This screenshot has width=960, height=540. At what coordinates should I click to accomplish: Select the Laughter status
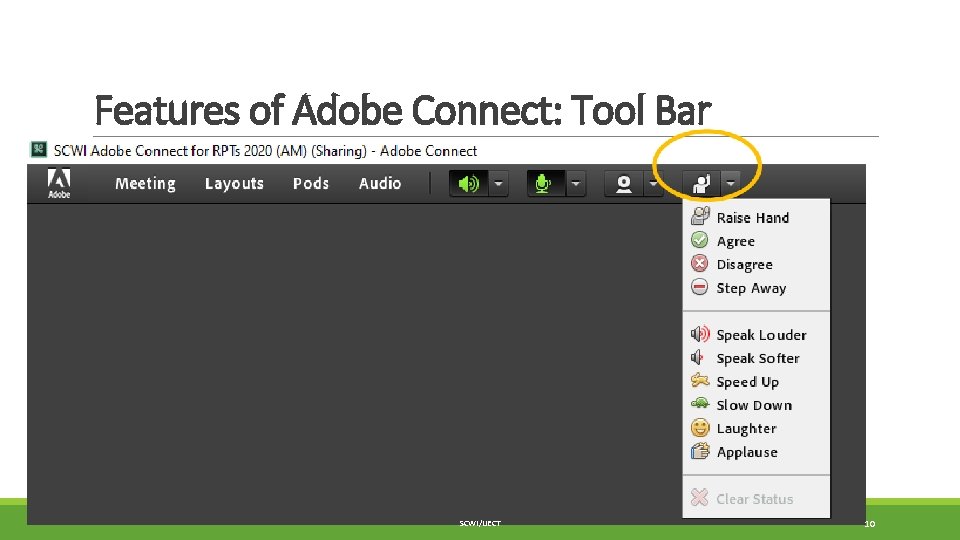[756, 428]
